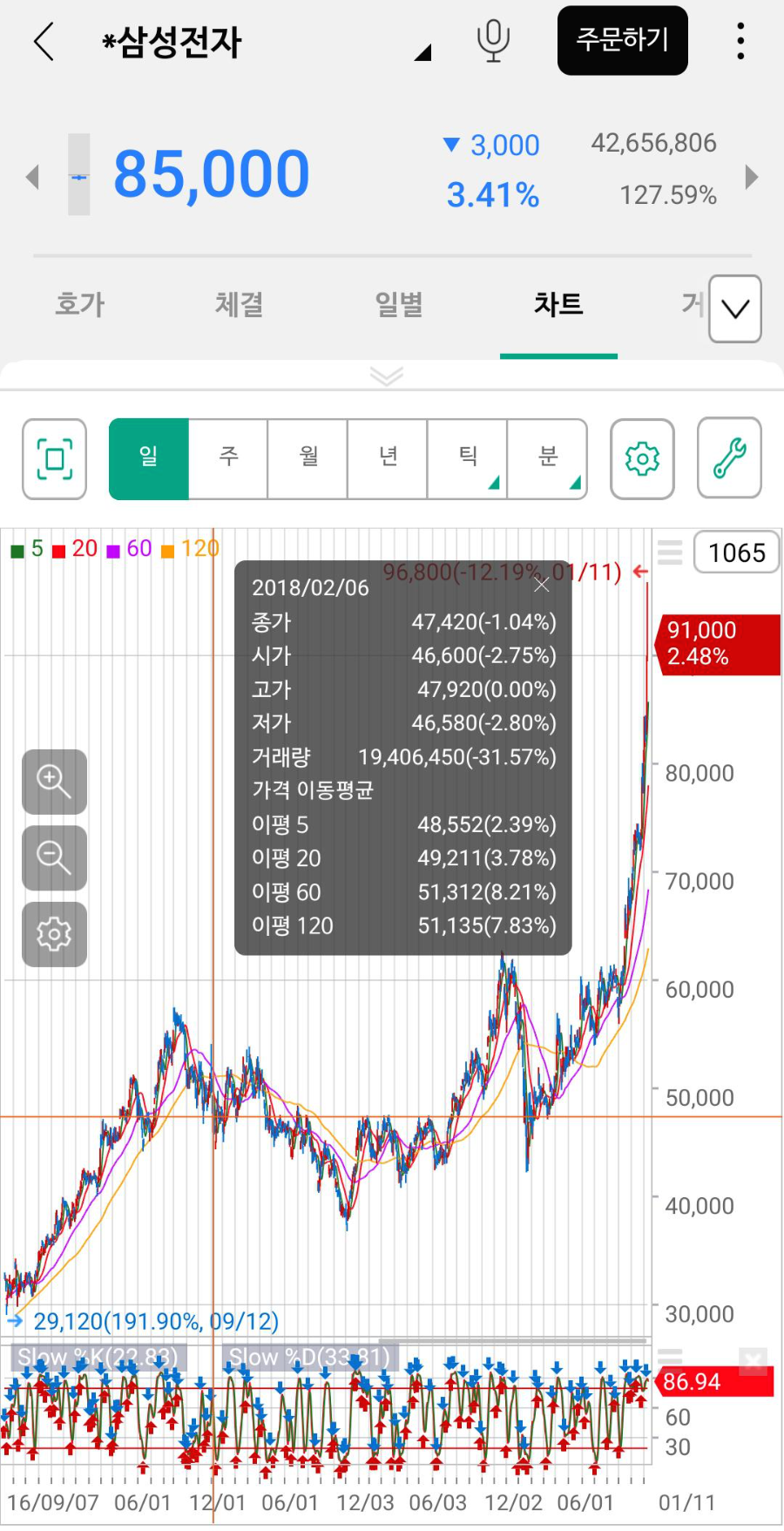Tap the 시가 46,600 row in tooltip
The image size is (784, 1531).
[x=403, y=655]
